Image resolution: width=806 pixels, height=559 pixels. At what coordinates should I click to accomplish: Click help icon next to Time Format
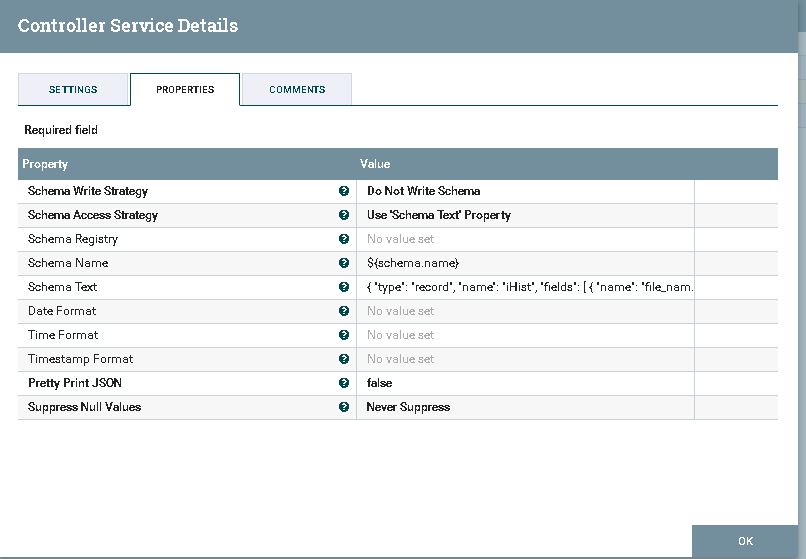coord(344,335)
